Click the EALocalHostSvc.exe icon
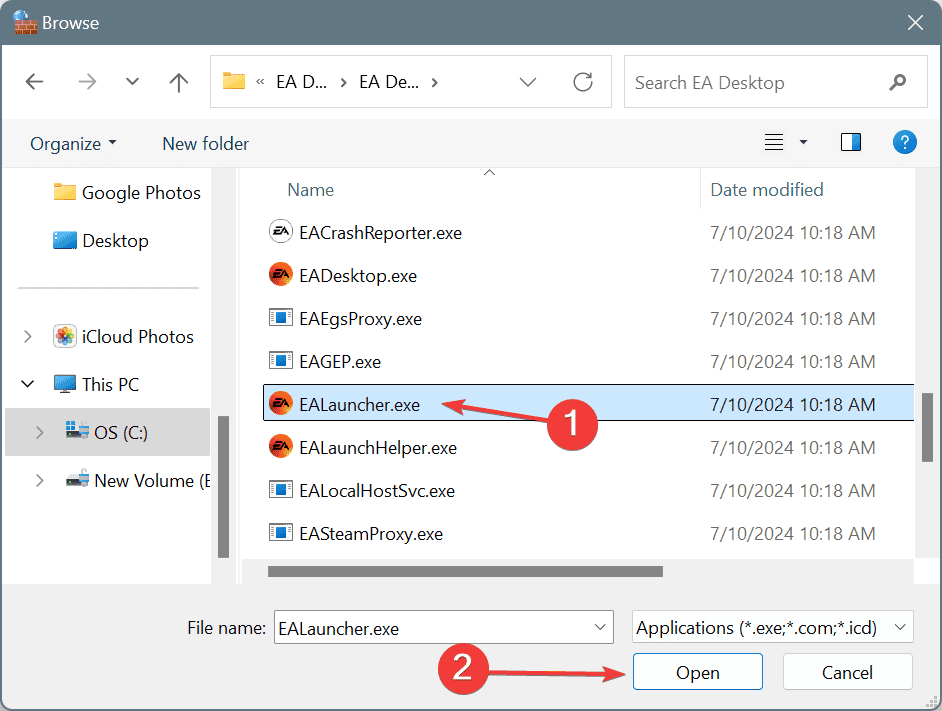The image size is (942, 711). 281,490
